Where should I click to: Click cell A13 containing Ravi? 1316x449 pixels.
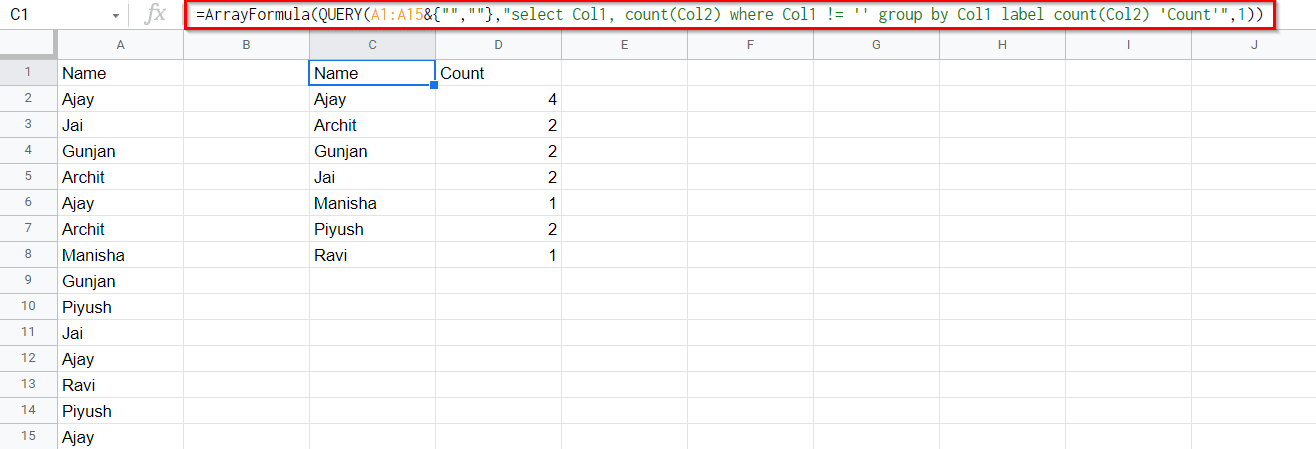120,385
